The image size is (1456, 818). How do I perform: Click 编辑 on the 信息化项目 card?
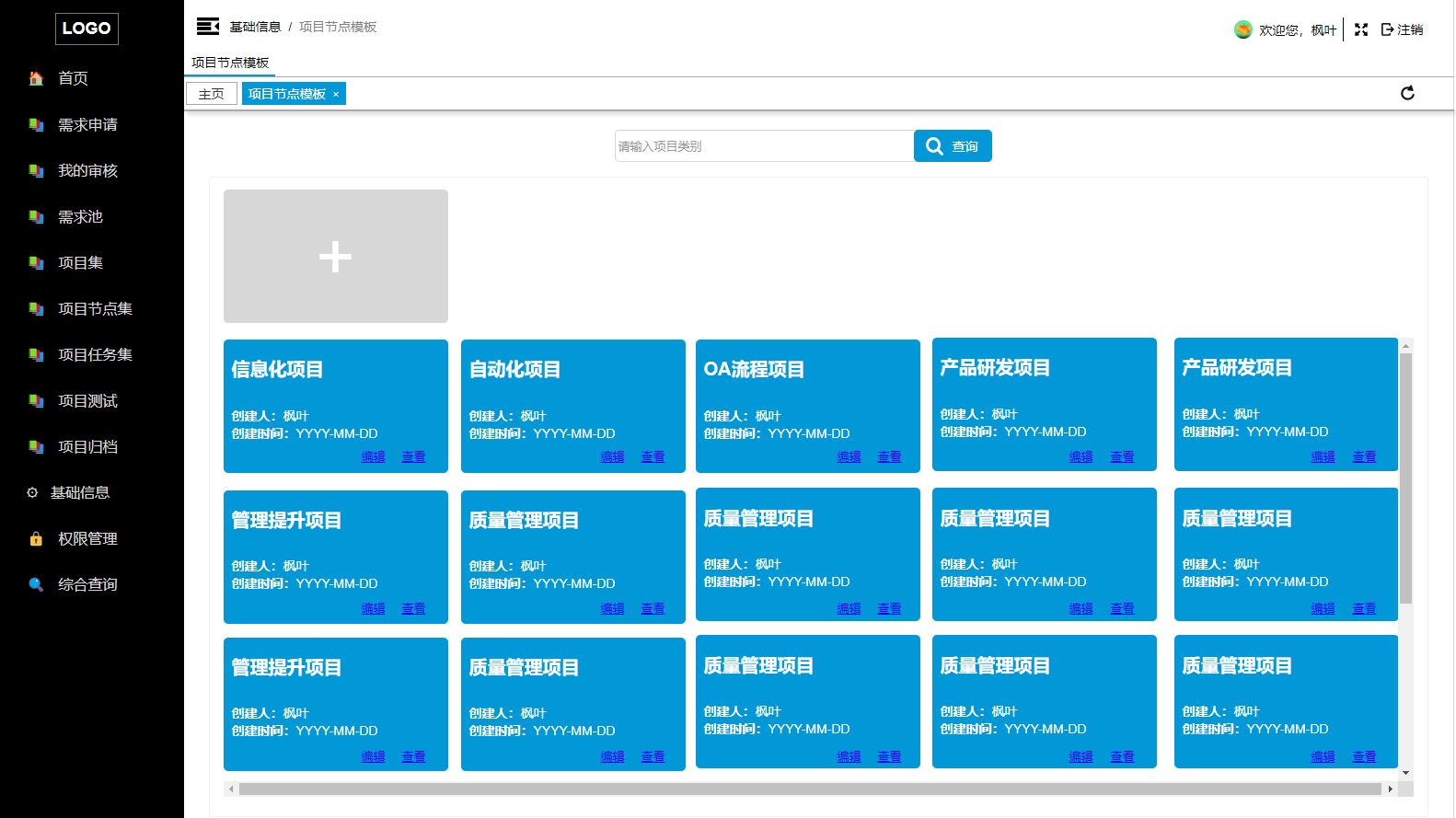[373, 456]
